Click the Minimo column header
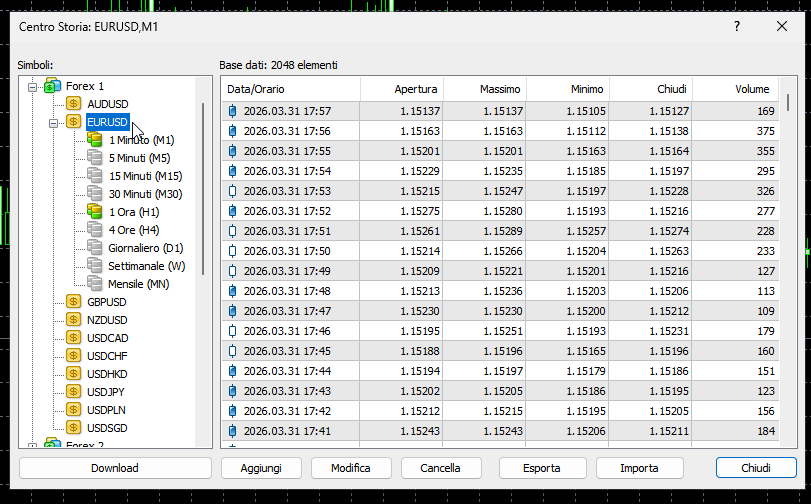The width and height of the screenshot is (811, 504). pyautogui.click(x=568, y=89)
